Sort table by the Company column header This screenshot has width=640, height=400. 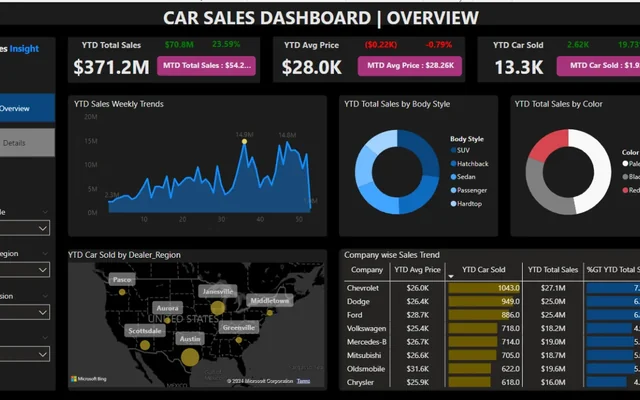[x=367, y=270]
